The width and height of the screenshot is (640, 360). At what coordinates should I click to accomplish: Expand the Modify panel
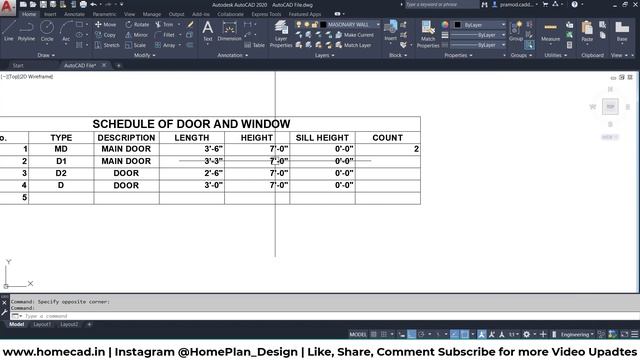tap(144, 55)
